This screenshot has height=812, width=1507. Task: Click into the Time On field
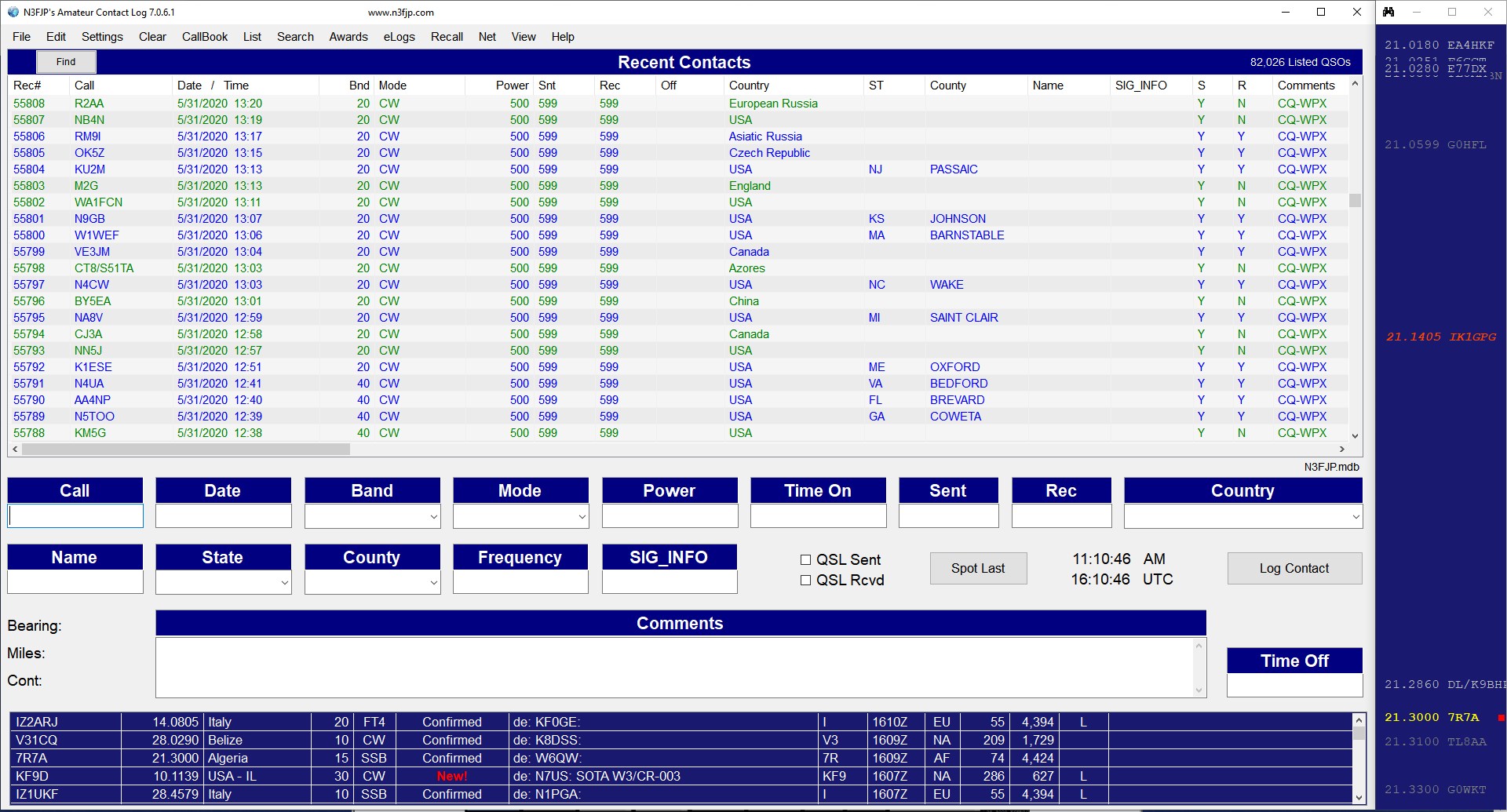(819, 515)
